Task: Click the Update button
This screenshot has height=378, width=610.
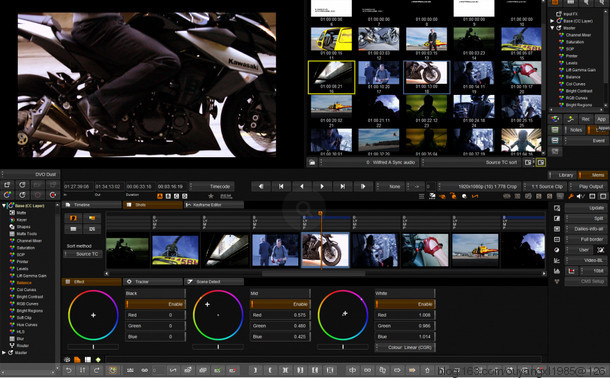Action: click(x=585, y=208)
